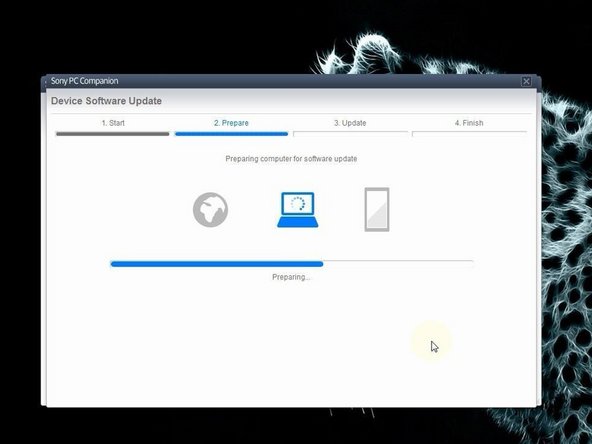Click the Device Software Update heading
This screenshot has height=444, width=592.
106,101
